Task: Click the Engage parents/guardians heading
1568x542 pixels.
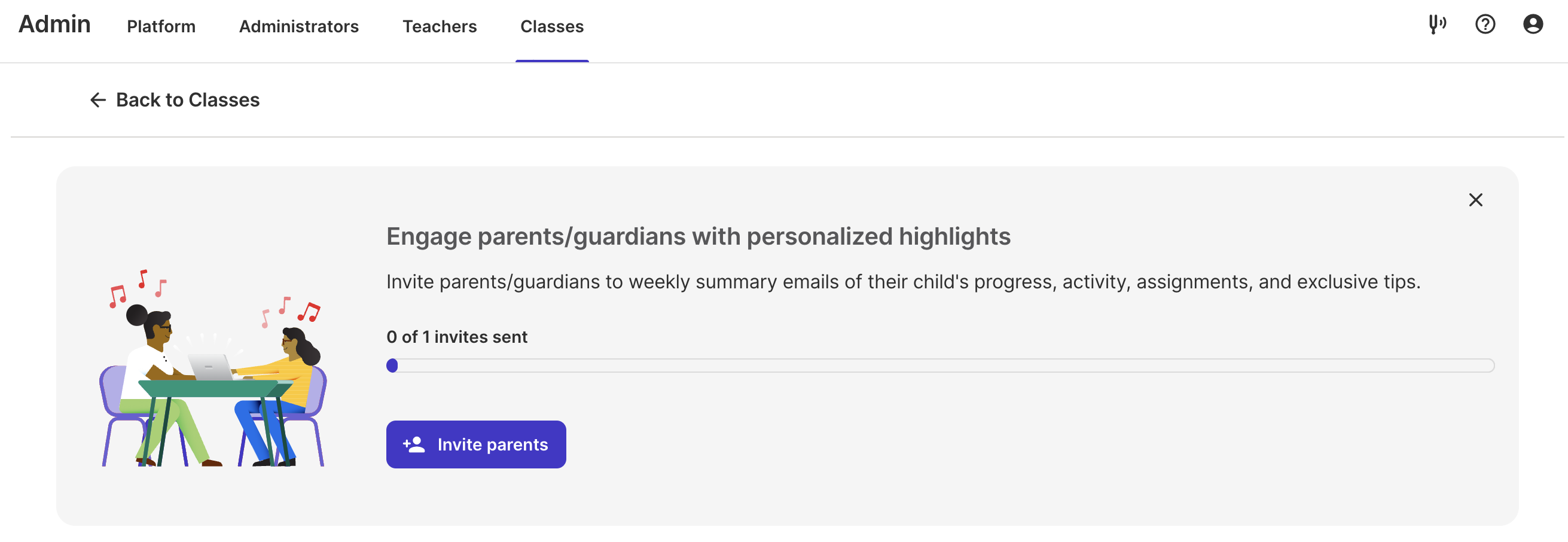Action: [x=698, y=236]
